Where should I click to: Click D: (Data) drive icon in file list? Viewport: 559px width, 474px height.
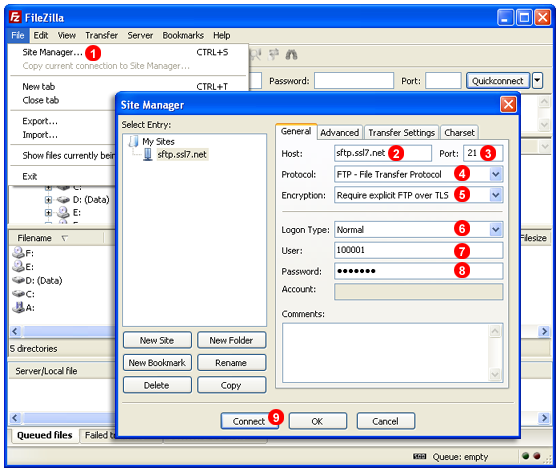[18, 280]
